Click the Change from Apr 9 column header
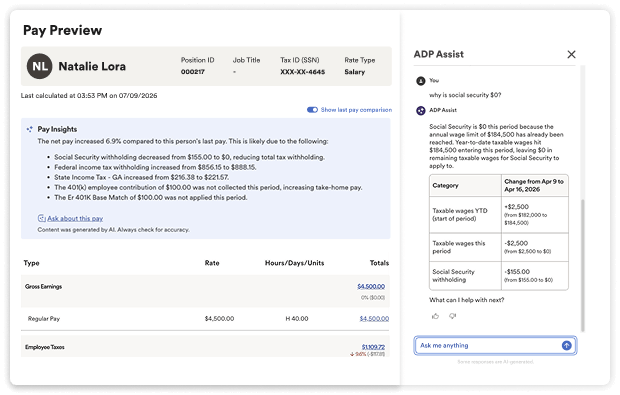 [x=535, y=185]
